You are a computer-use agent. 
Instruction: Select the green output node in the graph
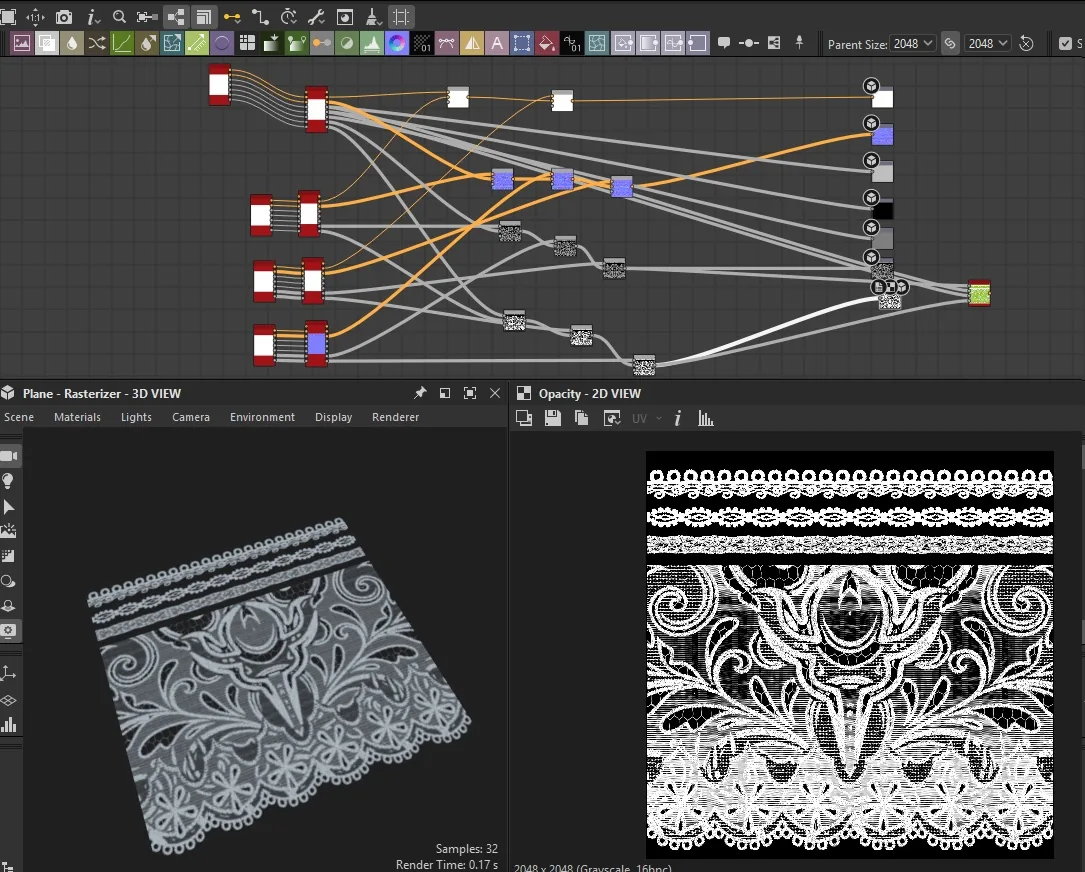tap(979, 293)
